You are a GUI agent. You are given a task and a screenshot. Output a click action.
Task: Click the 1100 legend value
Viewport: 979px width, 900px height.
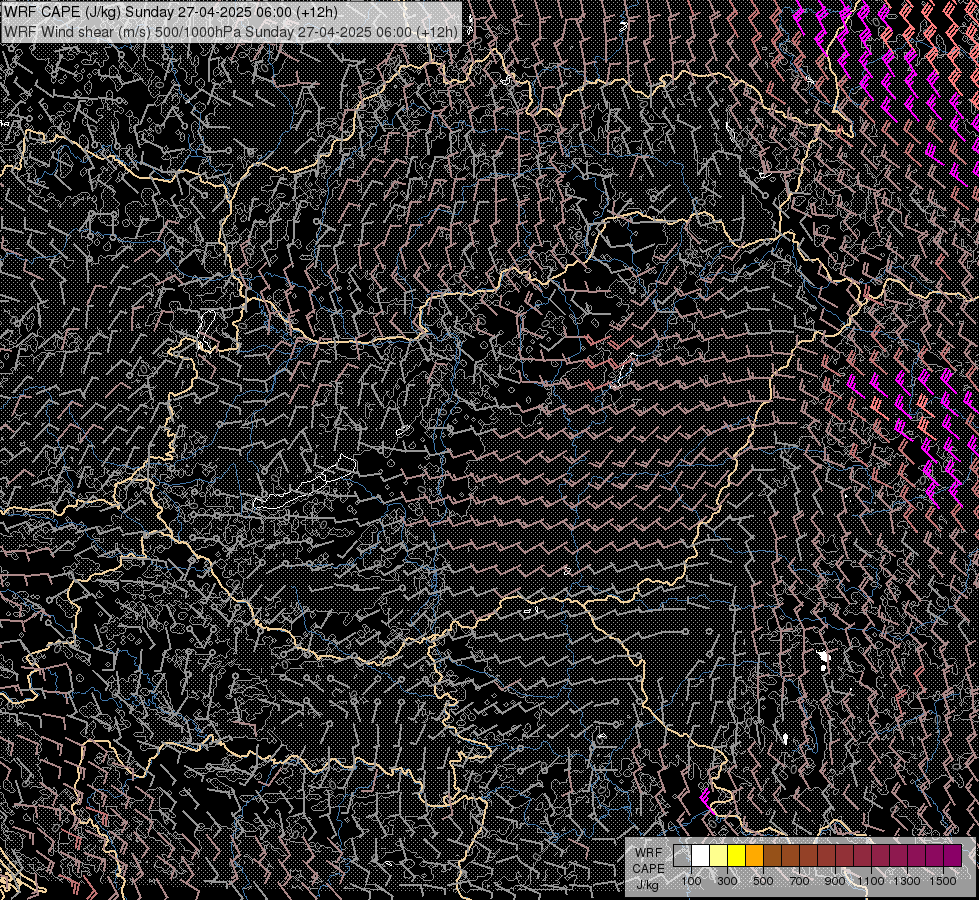pyautogui.click(x=870, y=881)
